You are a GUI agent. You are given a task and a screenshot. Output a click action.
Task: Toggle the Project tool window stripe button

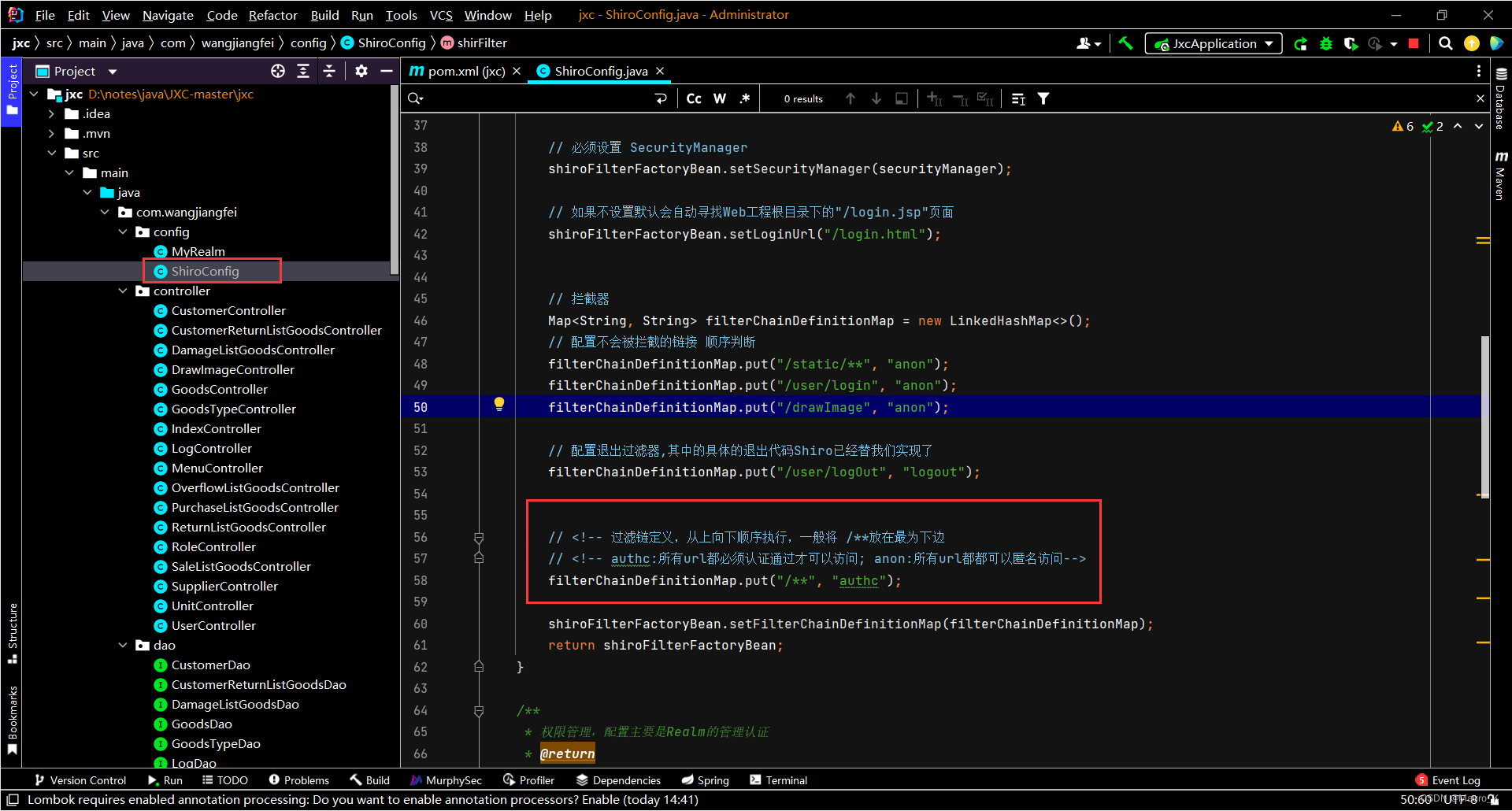pos(12,91)
